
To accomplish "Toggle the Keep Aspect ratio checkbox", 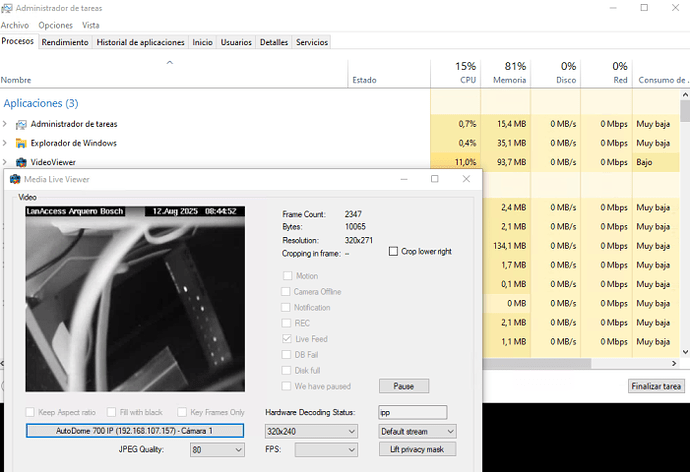I will tap(31, 412).
